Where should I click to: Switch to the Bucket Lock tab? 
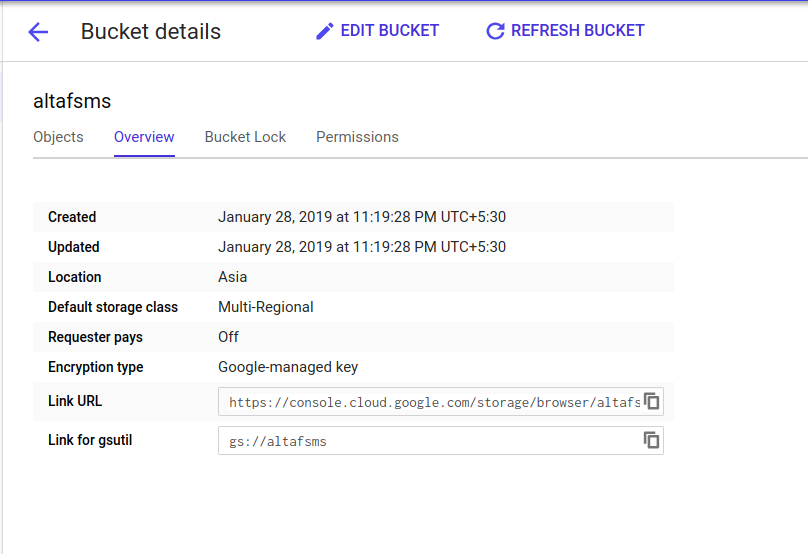[x=245, y=137]
